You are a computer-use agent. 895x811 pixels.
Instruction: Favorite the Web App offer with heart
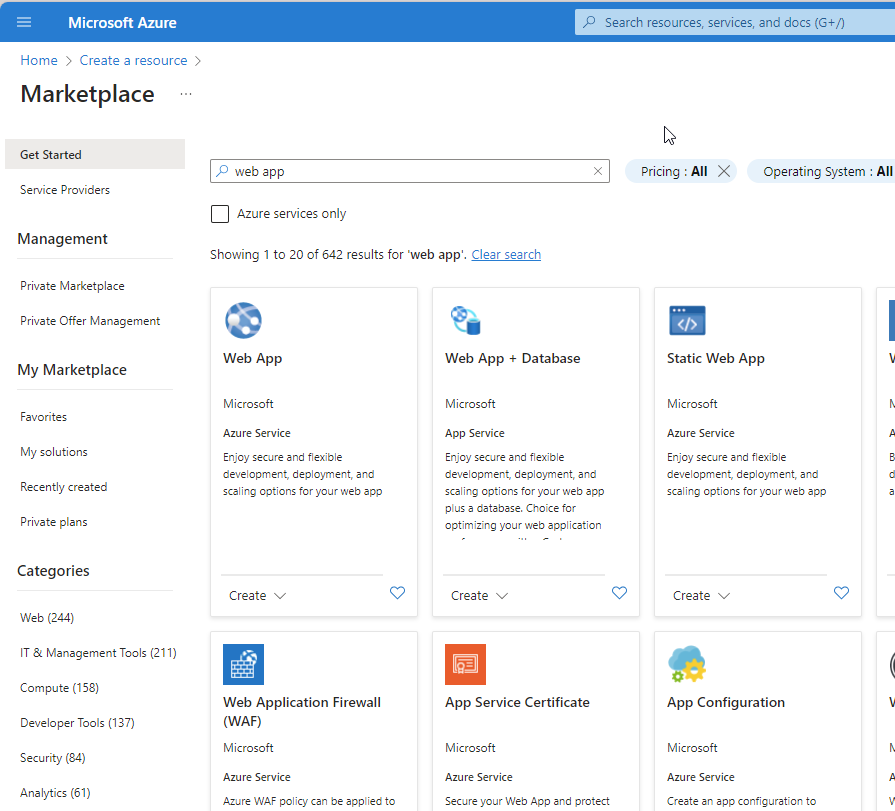397,593
